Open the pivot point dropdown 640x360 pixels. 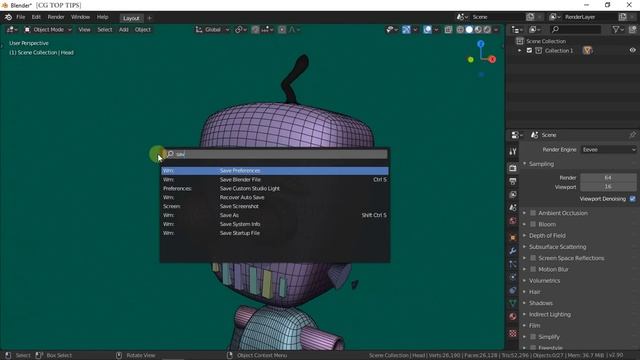pos(241,29)
